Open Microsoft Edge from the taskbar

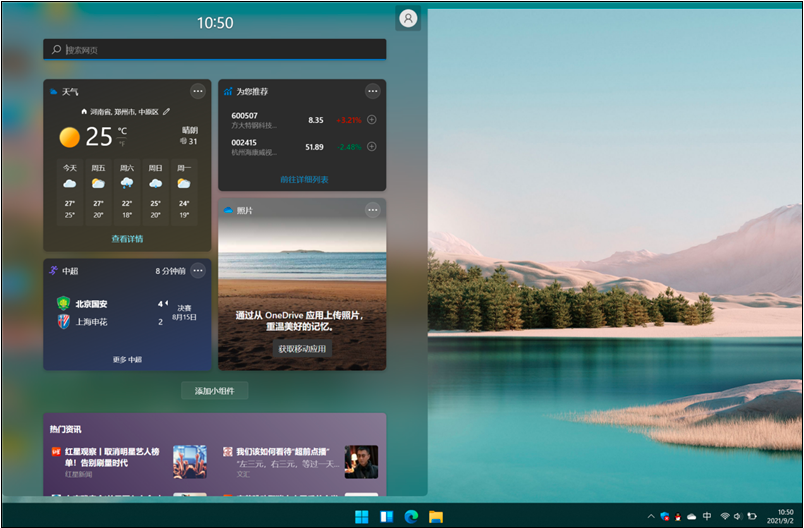[411, 517]
